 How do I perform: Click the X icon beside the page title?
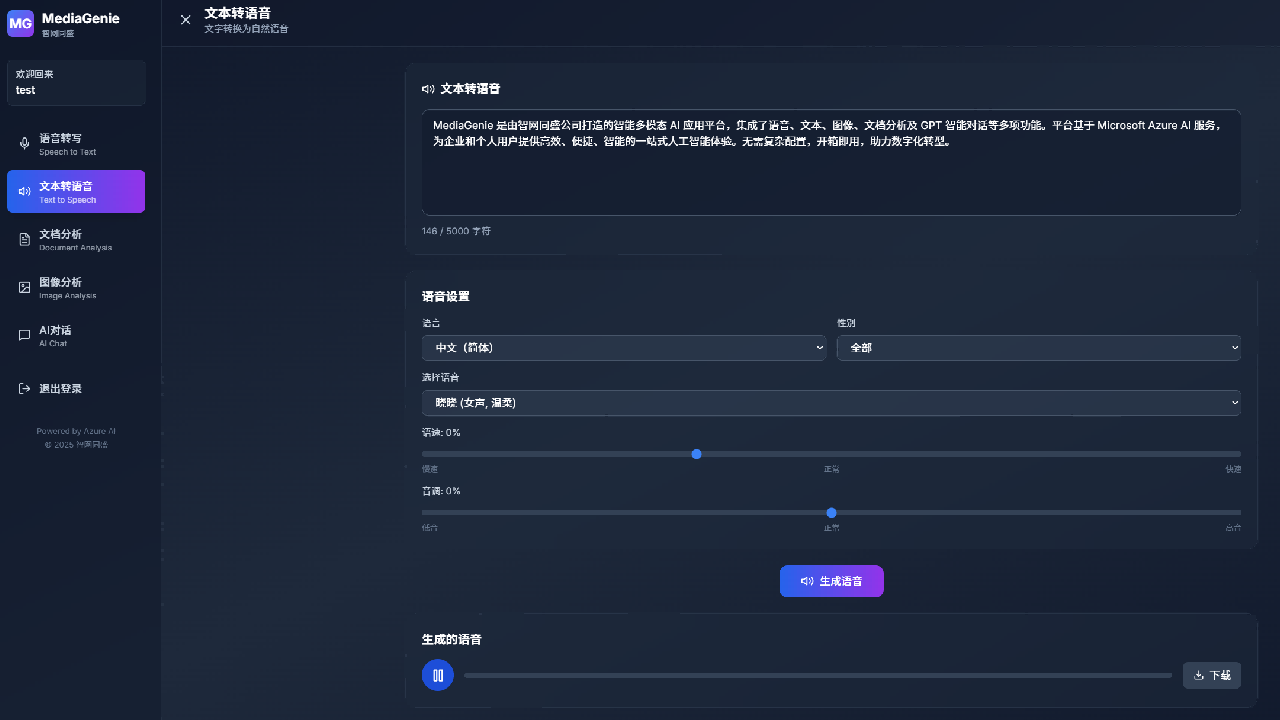click(185, 19)
